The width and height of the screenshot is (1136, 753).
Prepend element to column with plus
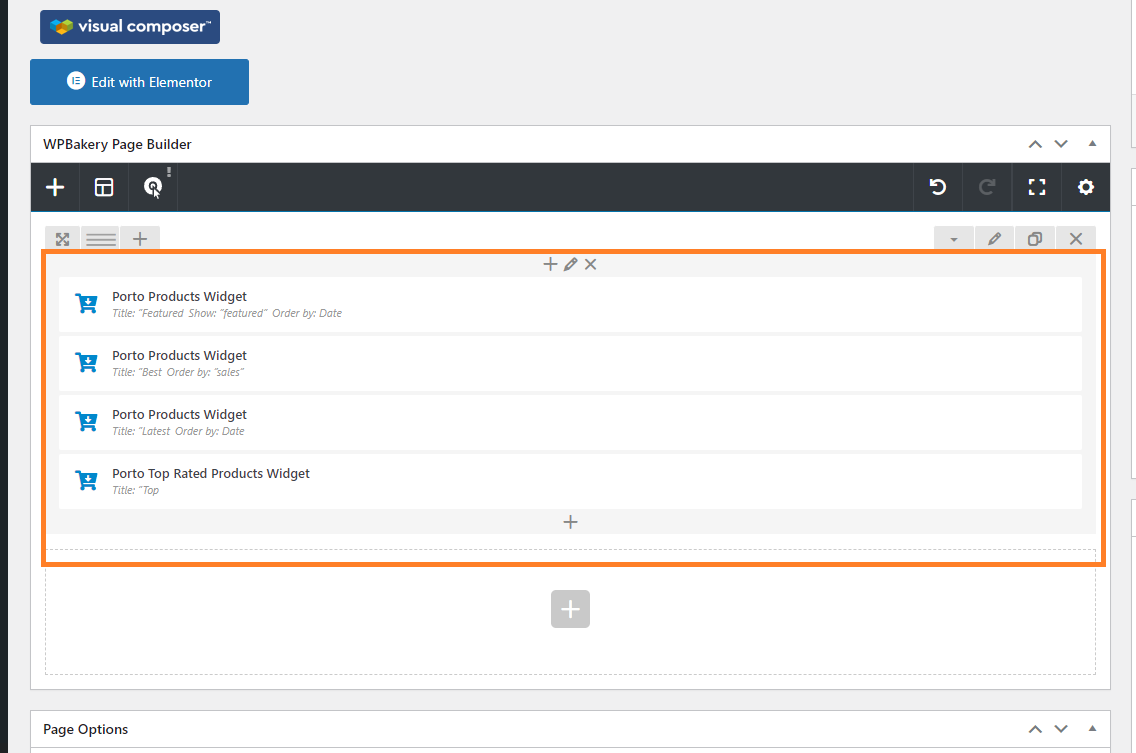point(551,265)
